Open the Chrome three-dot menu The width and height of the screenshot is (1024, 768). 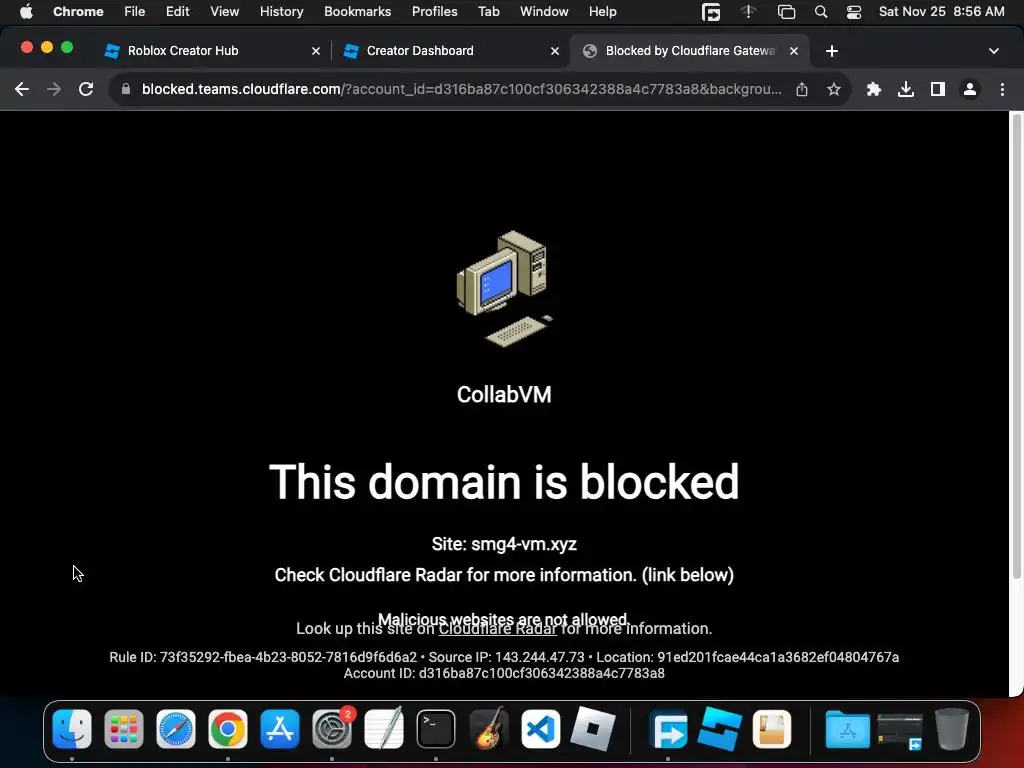[x=1002, y=89]
